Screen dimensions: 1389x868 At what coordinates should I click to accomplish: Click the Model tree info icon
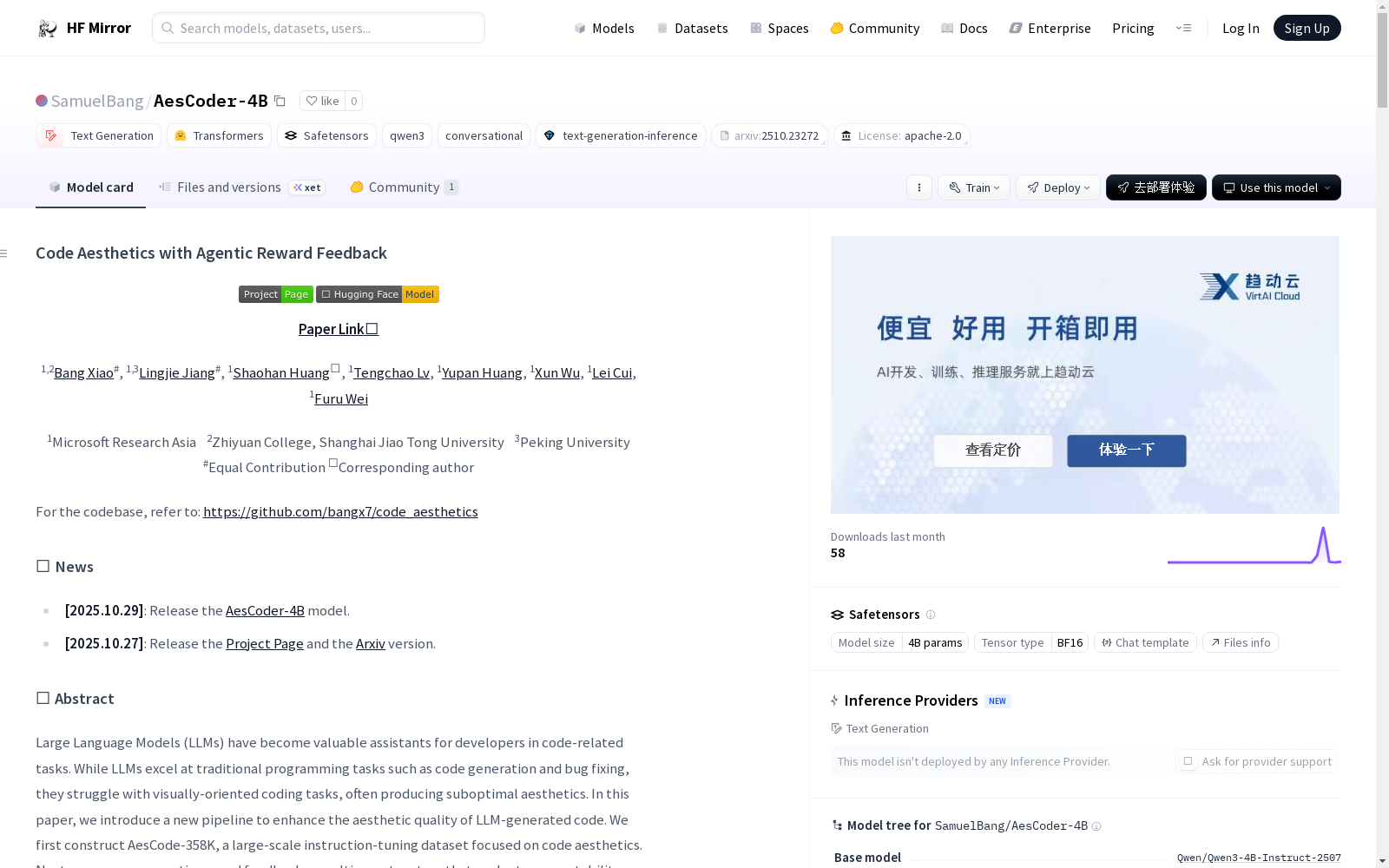coord(1096,826)
